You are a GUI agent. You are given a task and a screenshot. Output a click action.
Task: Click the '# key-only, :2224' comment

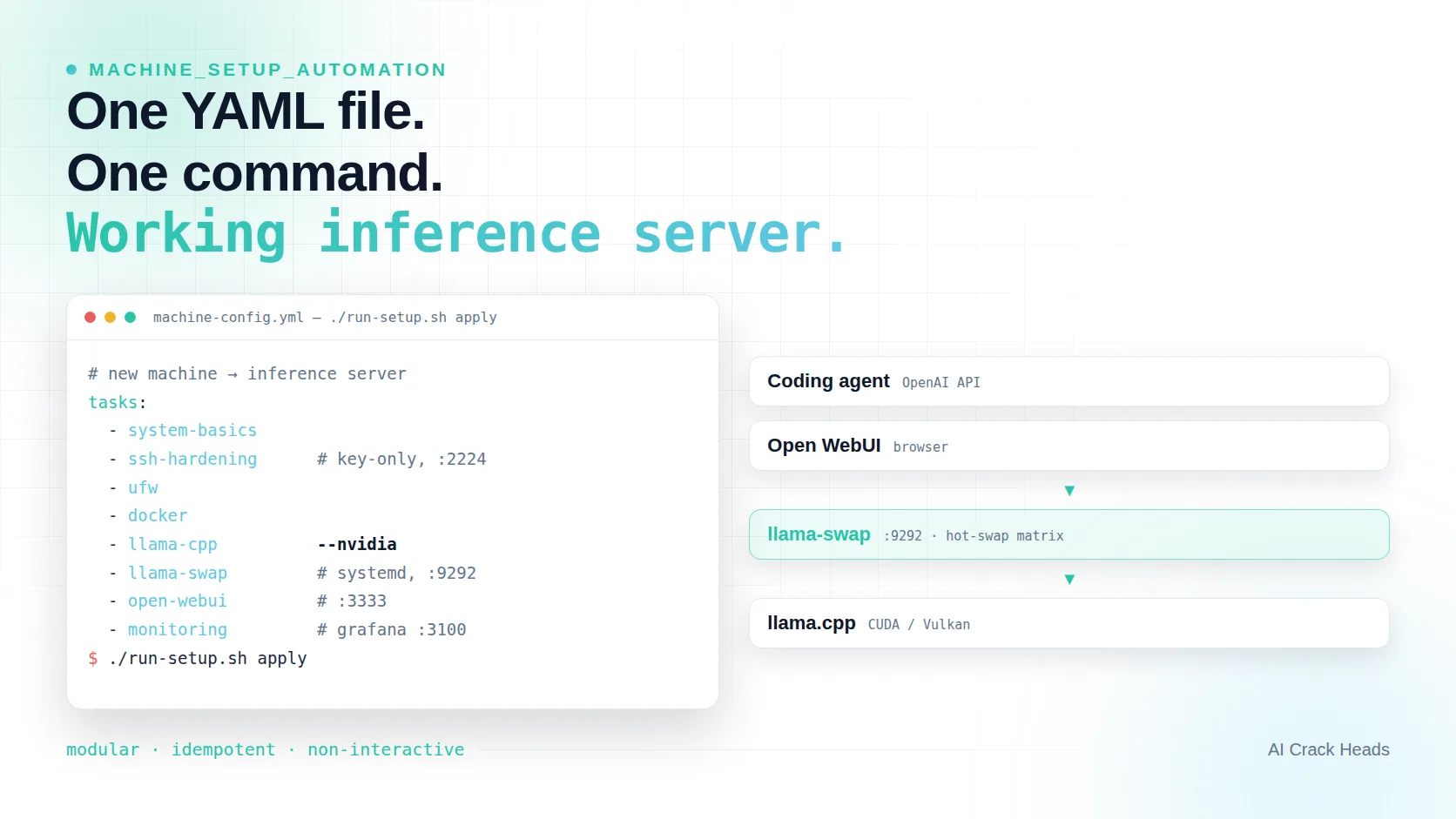click(401, 459)
